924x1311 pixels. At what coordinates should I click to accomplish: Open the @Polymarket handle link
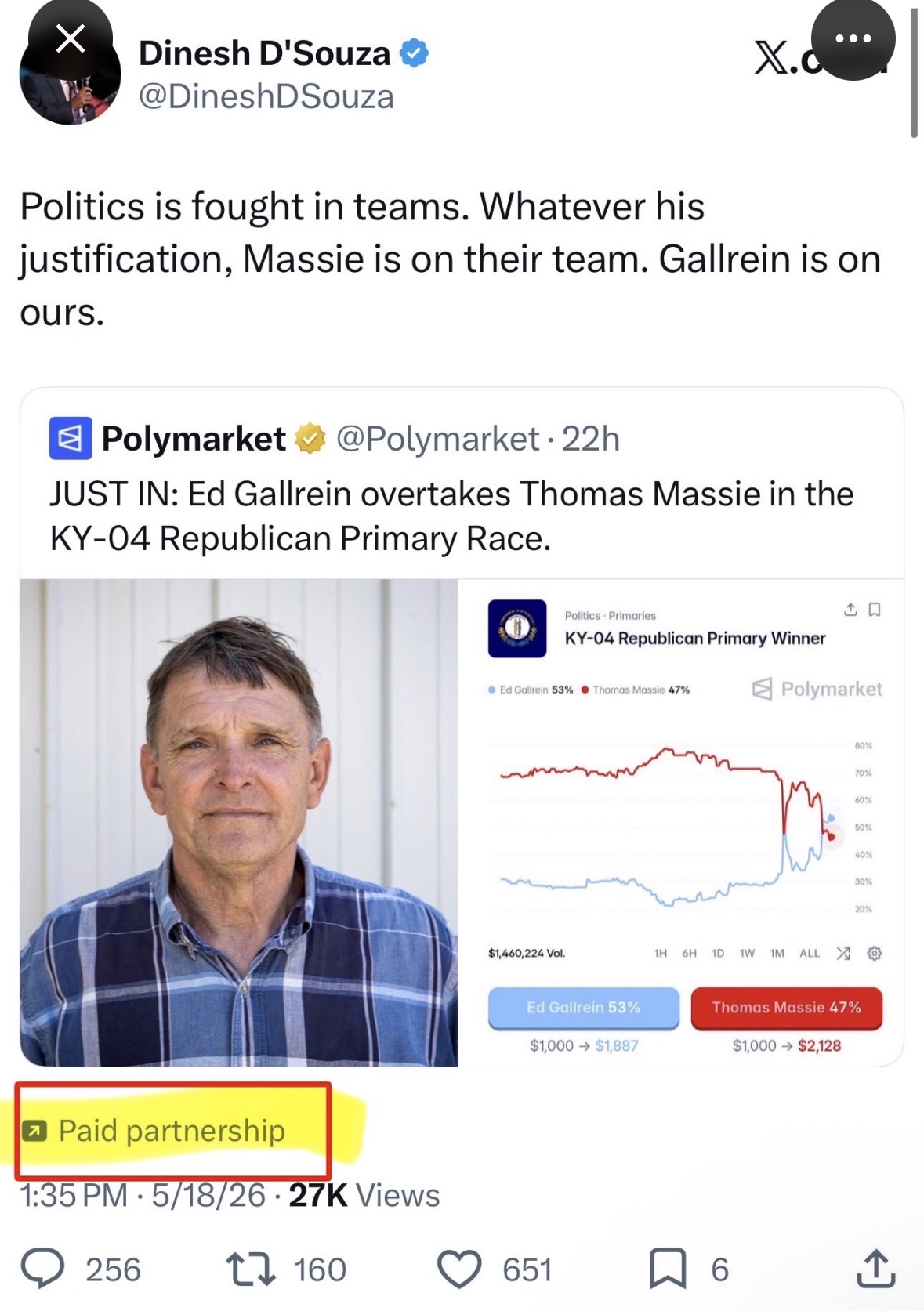click(437, 439)
